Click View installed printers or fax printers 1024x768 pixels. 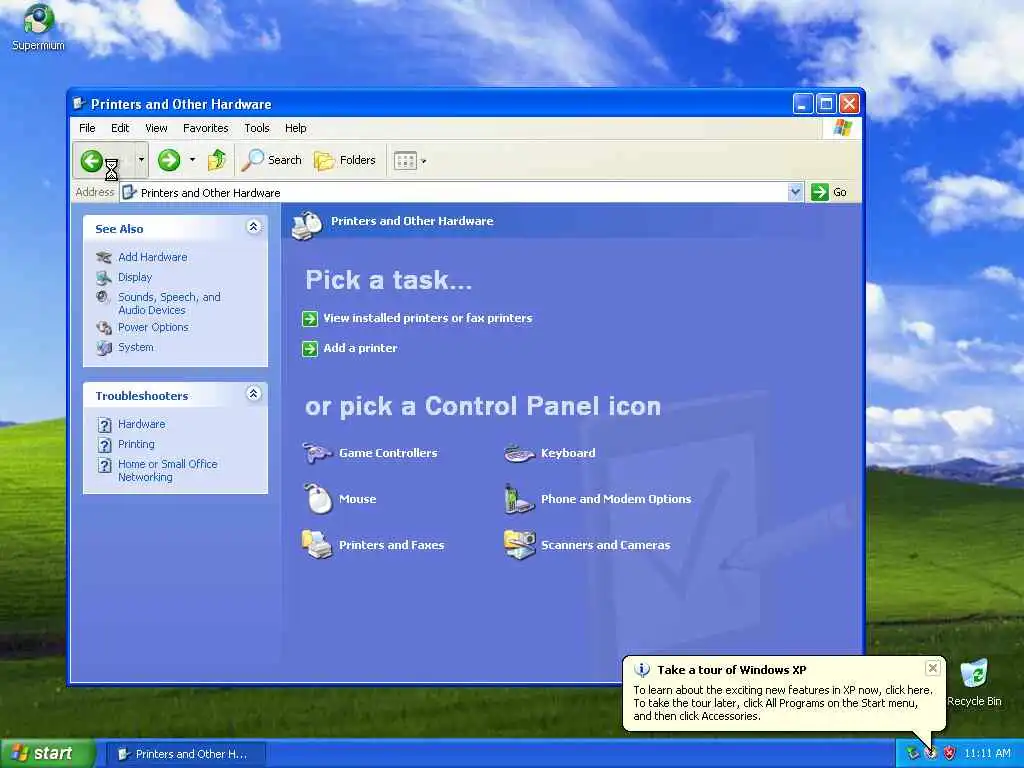(428, 318)
